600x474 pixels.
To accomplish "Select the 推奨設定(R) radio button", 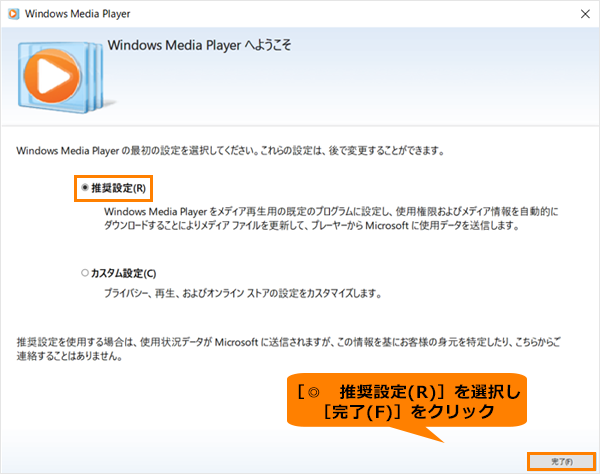I will [85, 188].
